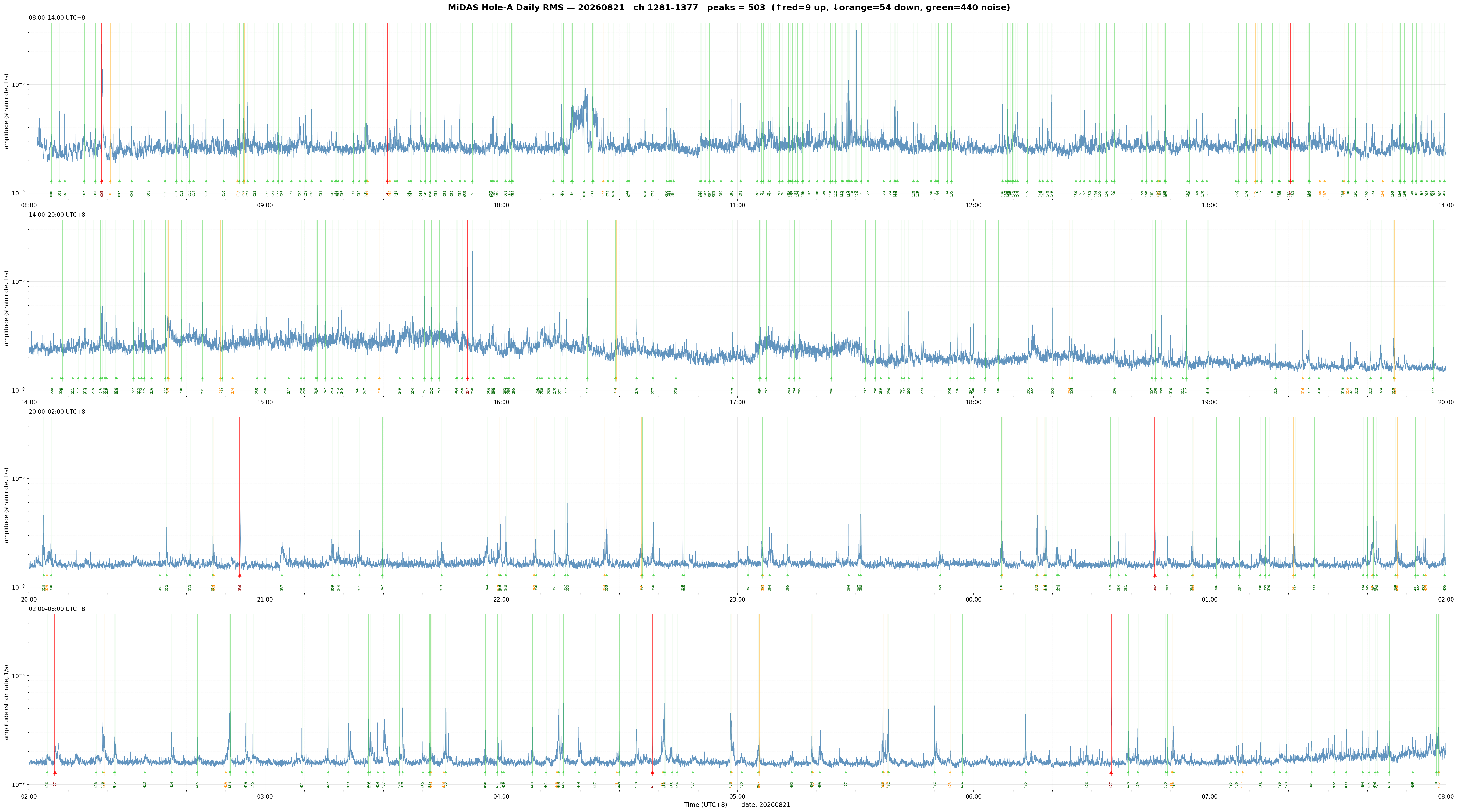Screen dimensions: 1458x812
Task: Select the orange down-peak marker labeled 006
Action: tap(110, 181)
